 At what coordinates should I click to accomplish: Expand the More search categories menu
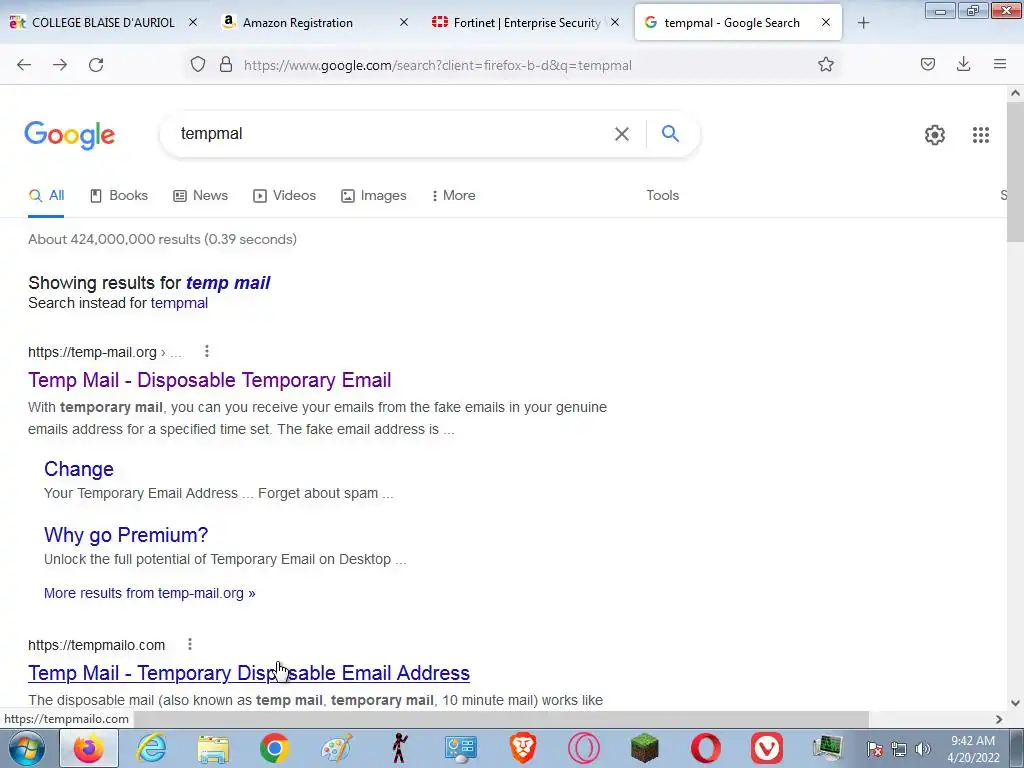coord(453,195)
